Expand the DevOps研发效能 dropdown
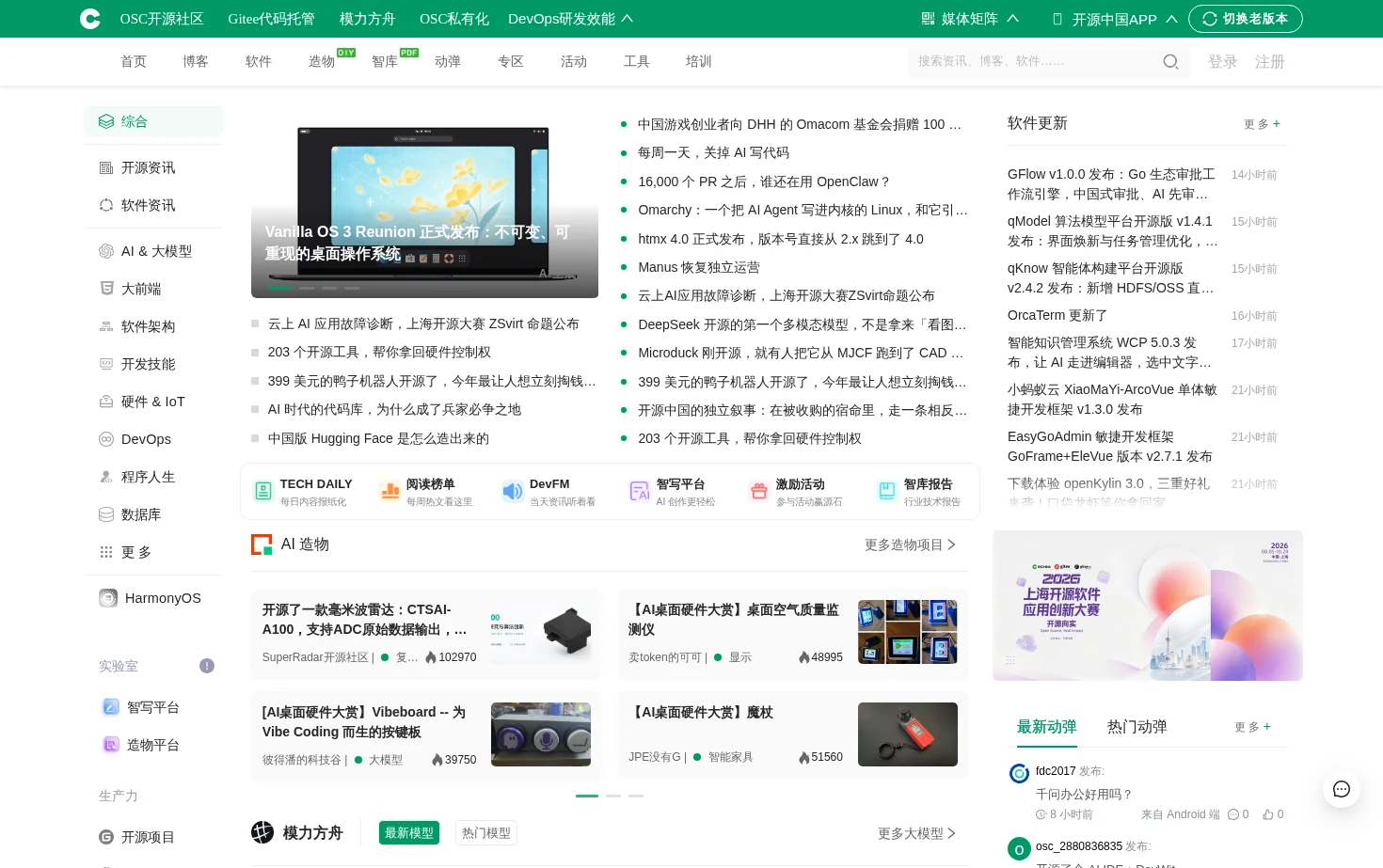 pyautogui.click(x=570, y=19)
